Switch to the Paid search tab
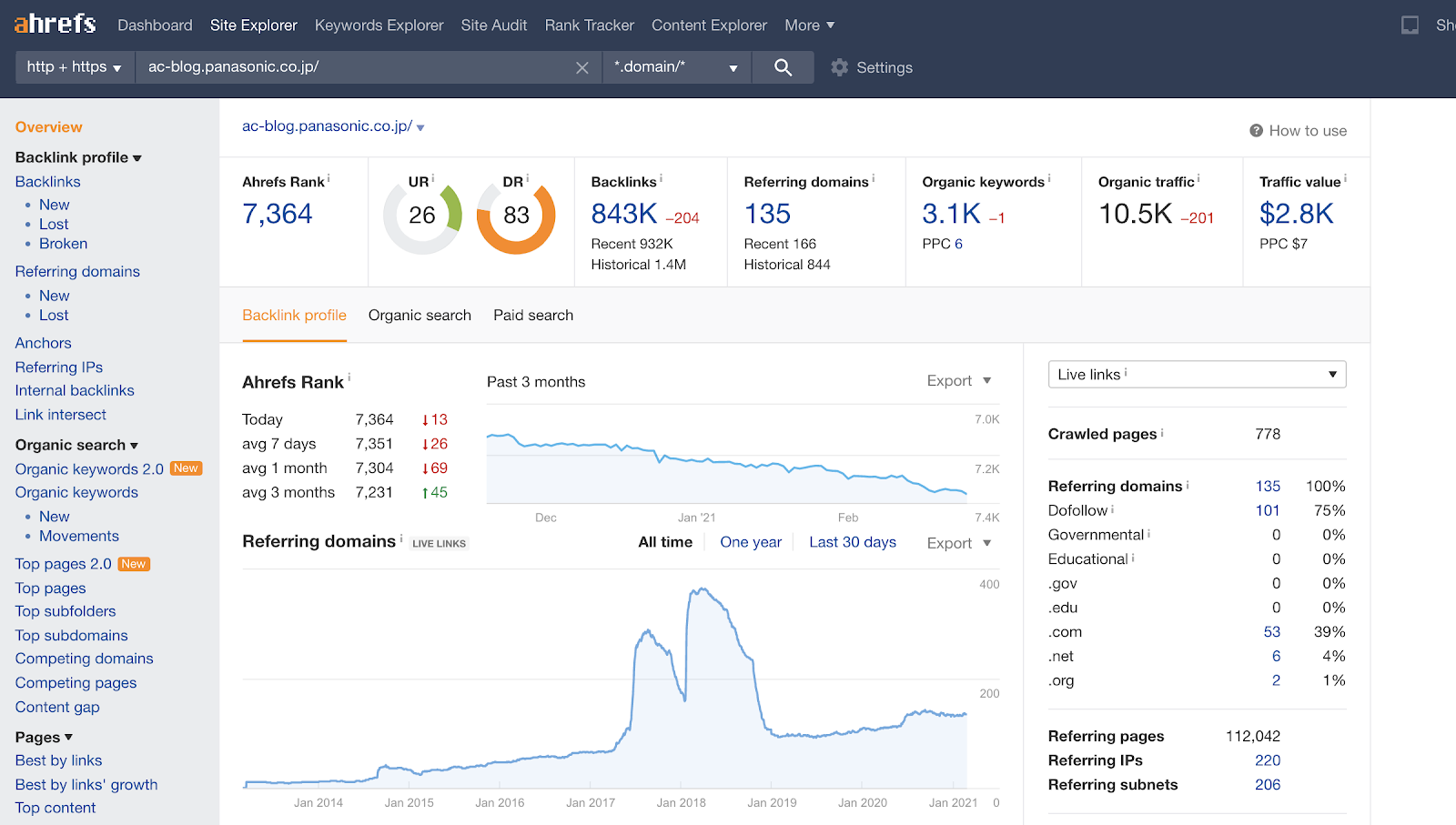 (x=533, y=316)
